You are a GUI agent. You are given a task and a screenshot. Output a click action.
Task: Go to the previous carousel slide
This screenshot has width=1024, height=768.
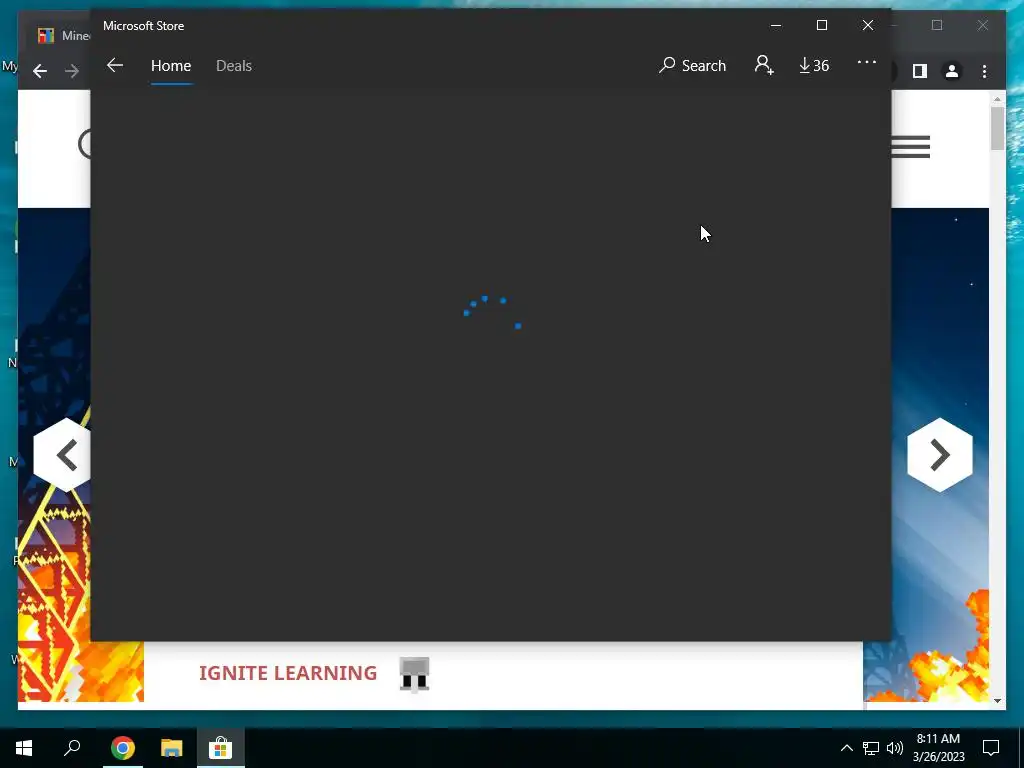(62, 455)
